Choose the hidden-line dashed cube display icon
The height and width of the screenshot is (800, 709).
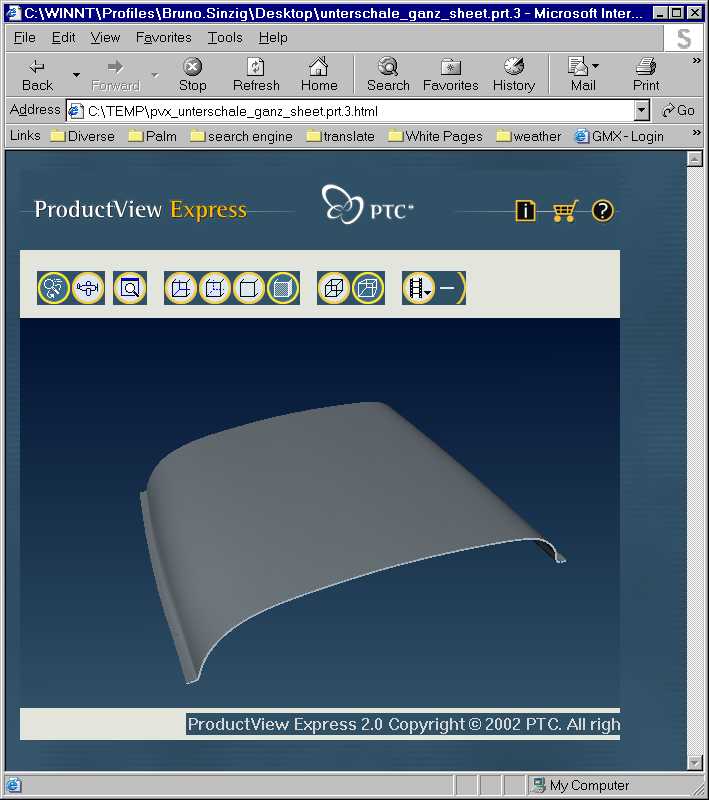click(215, 288)
